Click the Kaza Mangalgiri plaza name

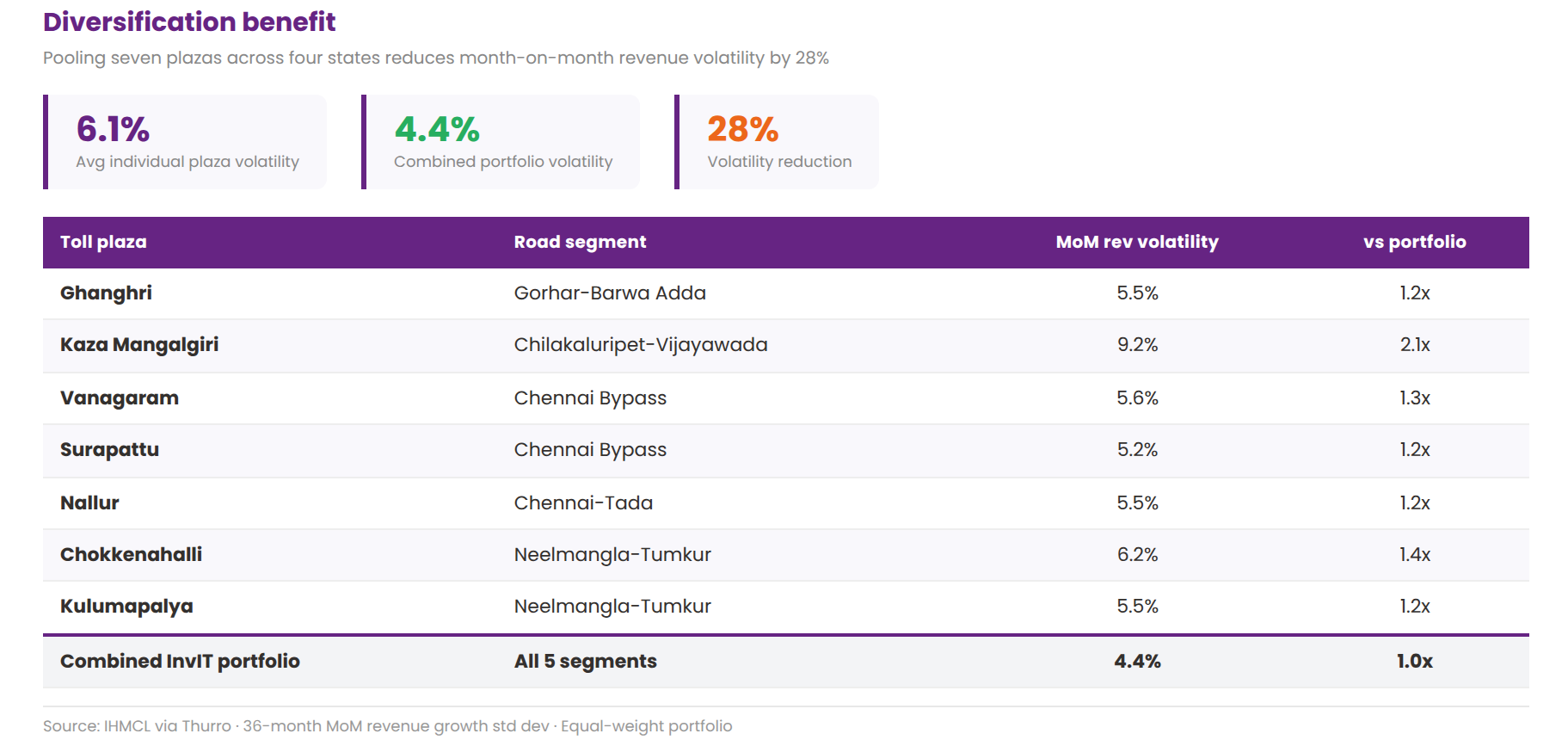pos(139,345)
